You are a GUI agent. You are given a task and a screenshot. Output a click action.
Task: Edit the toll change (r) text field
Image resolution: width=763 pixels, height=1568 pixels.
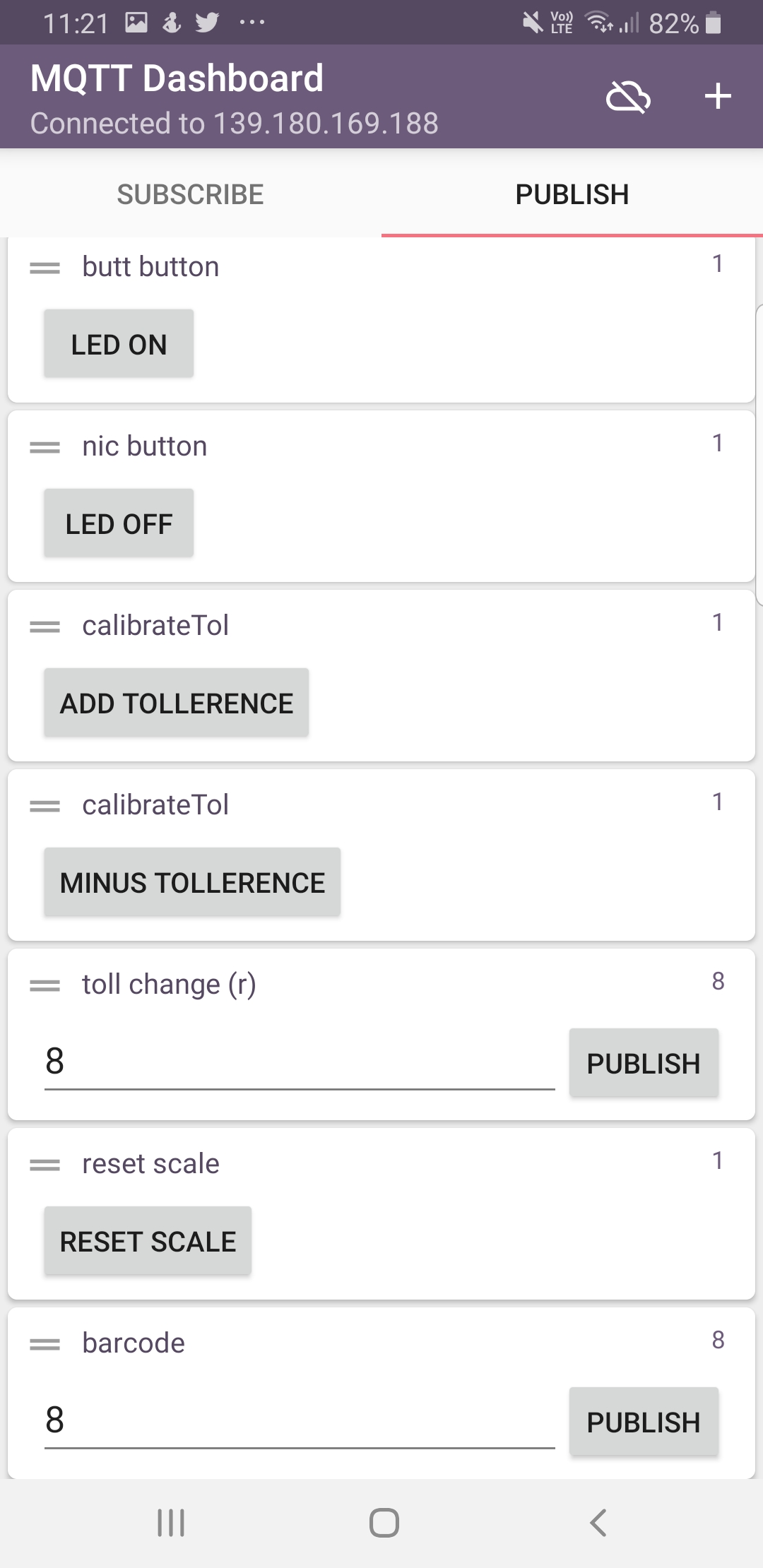[300, 1062]
